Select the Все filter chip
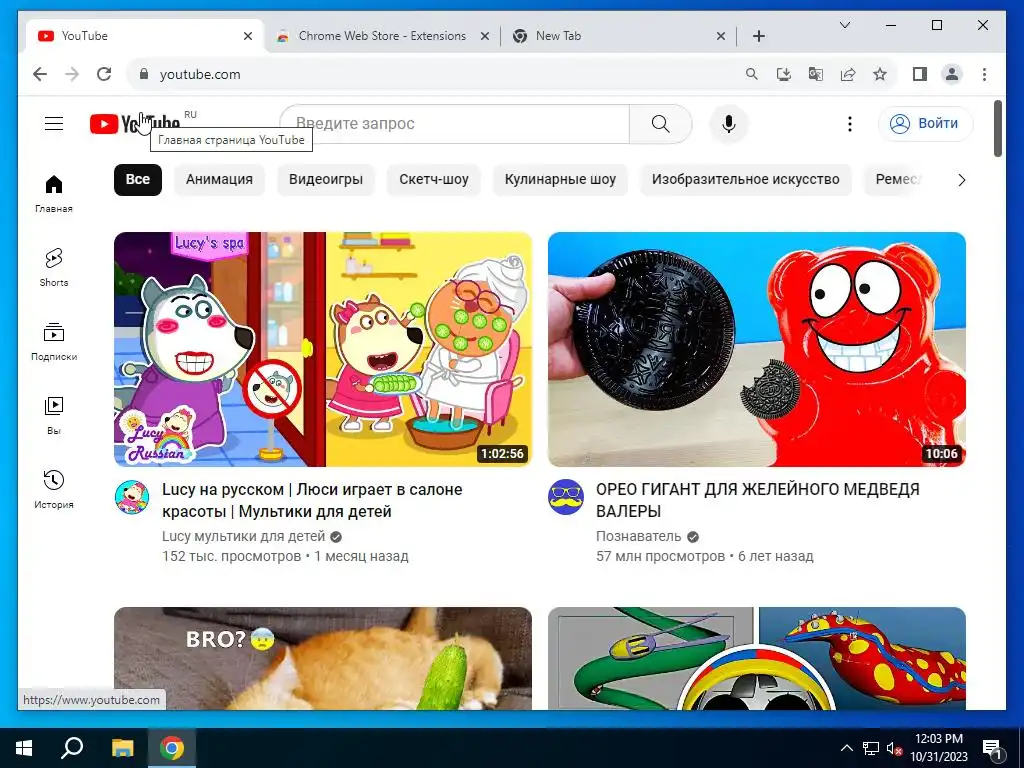 (138, 180)
